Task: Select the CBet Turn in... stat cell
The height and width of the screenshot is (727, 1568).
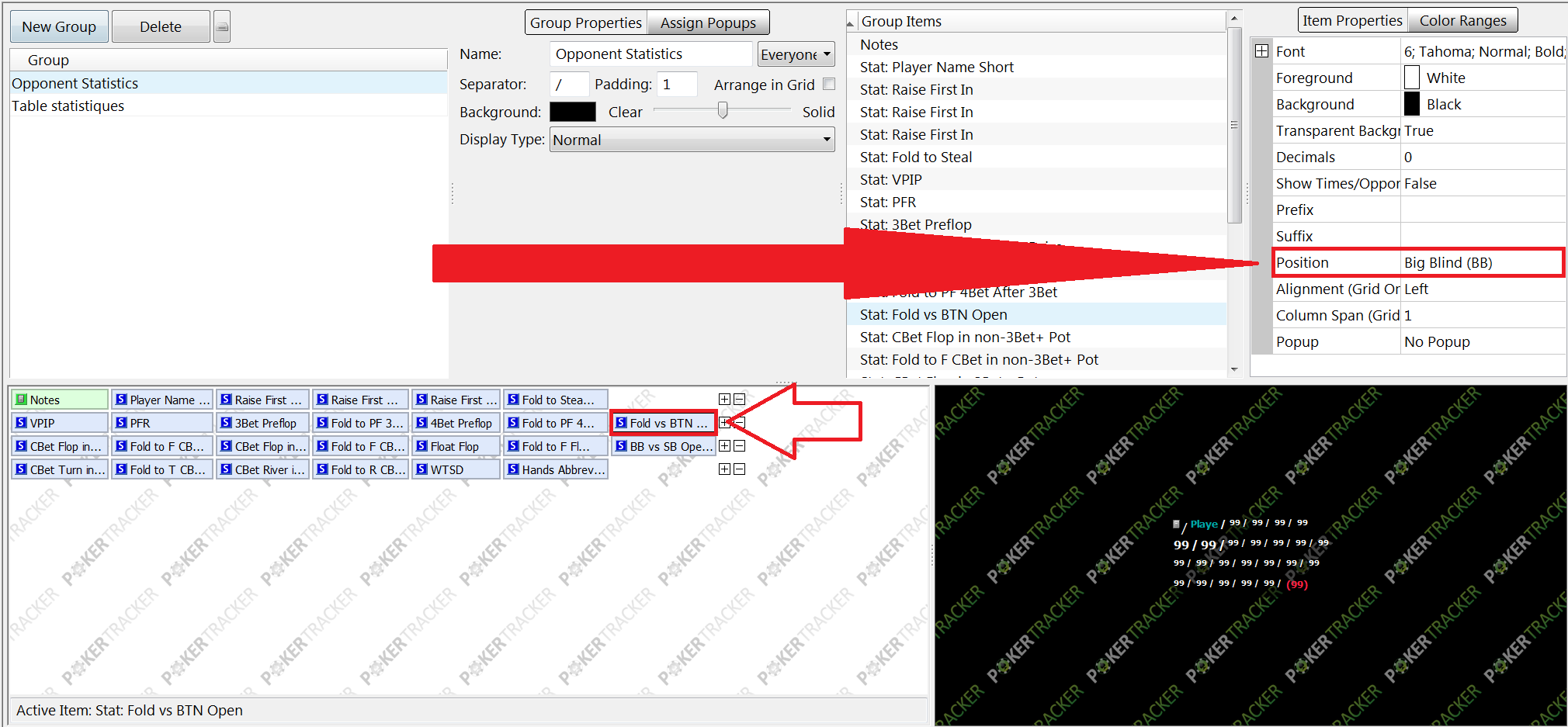Action: coord(60,469)
